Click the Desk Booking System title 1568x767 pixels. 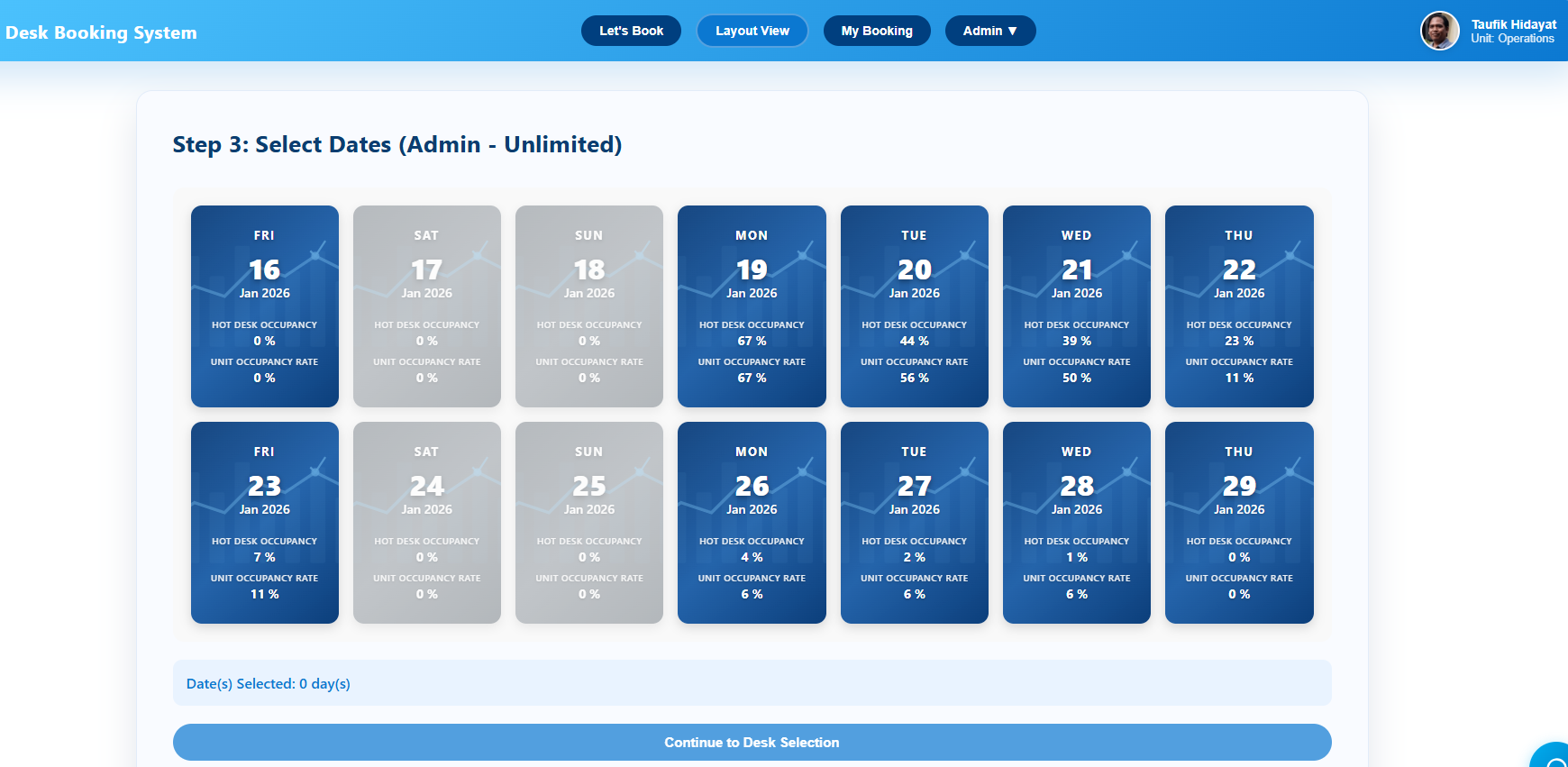tap(101, 32)
